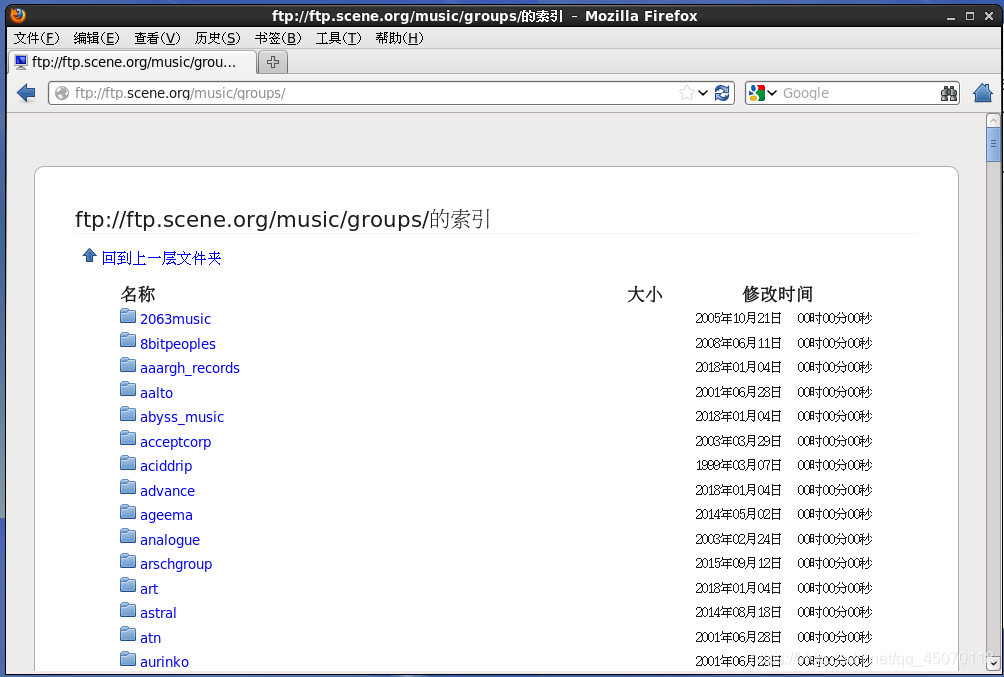Open the atn directory link
Viewport: 1004px width, 677px height.
150,638
